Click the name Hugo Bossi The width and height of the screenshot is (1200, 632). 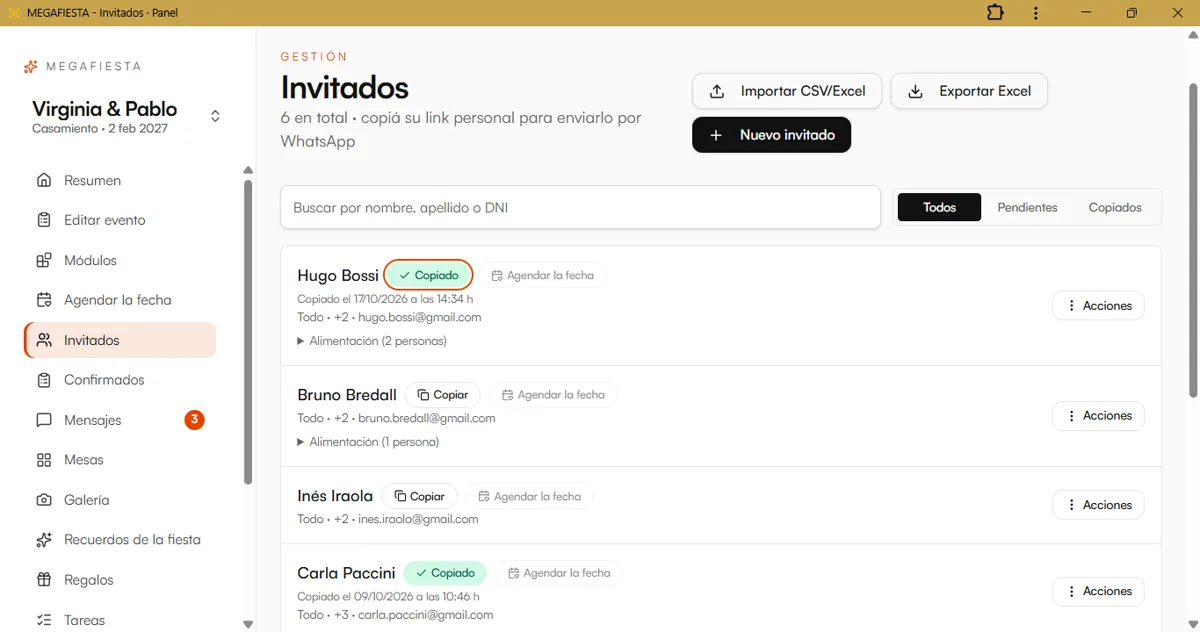pos(338,275)
